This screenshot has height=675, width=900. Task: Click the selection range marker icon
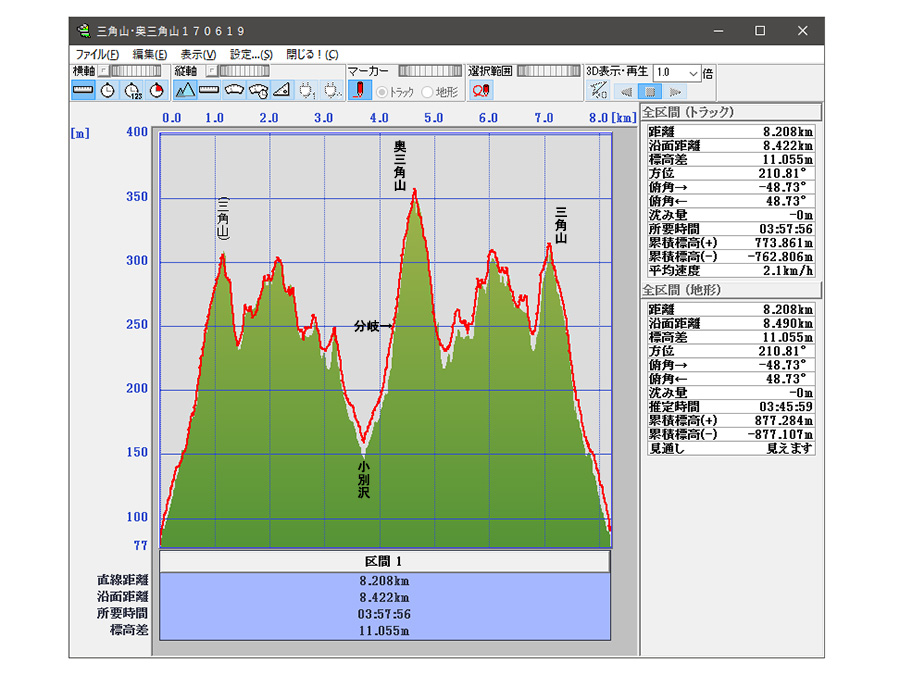point(481,91)
